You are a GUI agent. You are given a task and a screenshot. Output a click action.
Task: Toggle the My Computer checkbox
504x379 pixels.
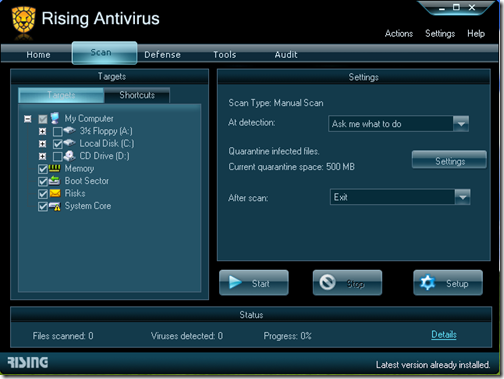[x=43, y=119]
